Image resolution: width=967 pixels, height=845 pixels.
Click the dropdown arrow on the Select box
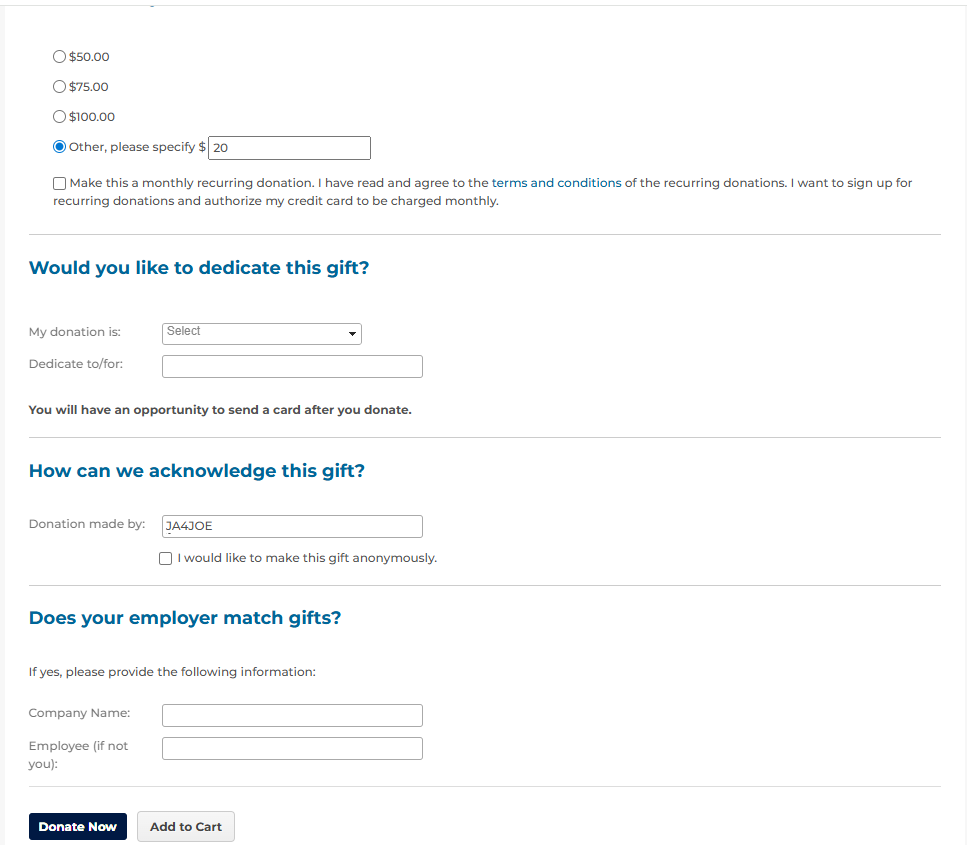click(353, 334)
